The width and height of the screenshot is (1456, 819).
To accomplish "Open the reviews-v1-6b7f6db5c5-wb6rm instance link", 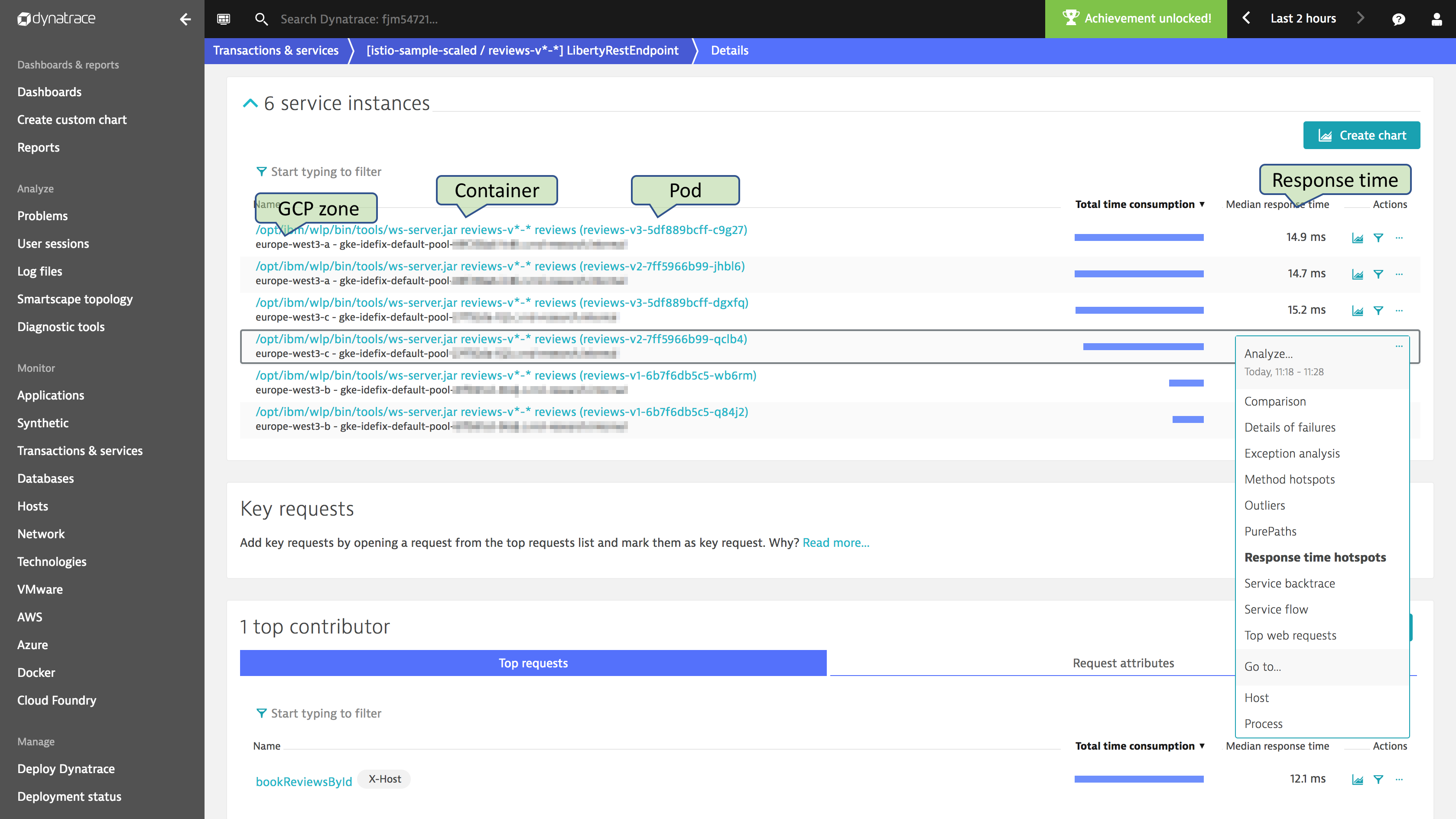I will tap(506, 375).
